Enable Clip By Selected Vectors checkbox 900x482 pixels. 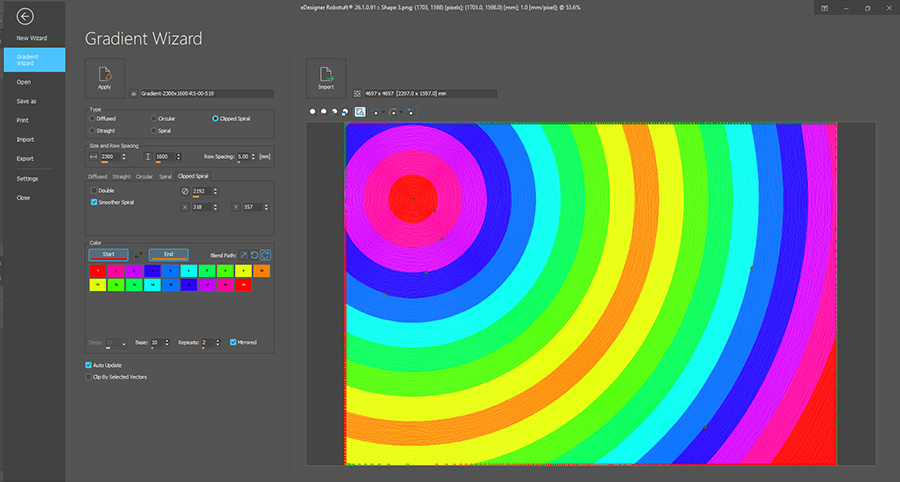[x=88, y=377]
